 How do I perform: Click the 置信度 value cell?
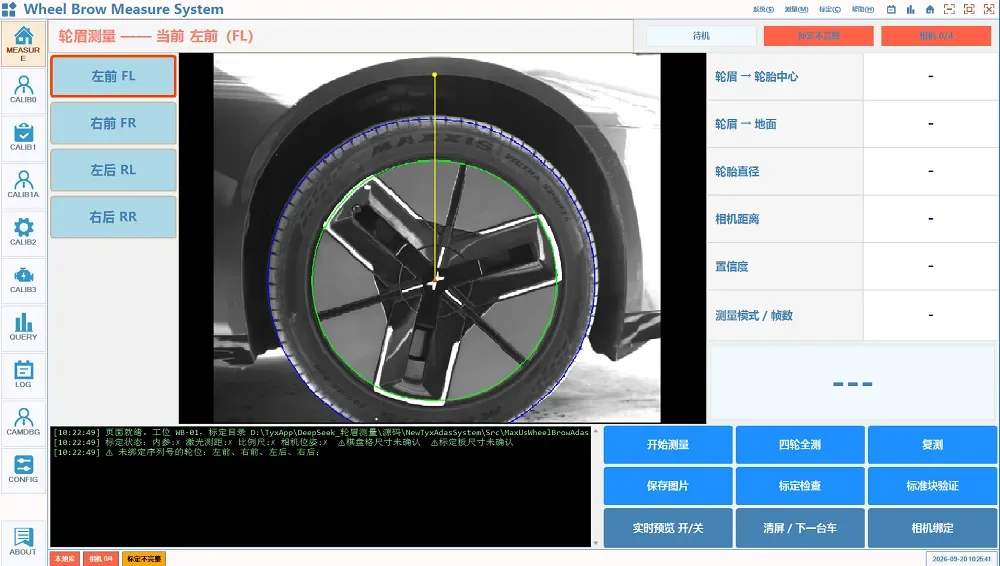pyautogui.click(x=930, y=266)
